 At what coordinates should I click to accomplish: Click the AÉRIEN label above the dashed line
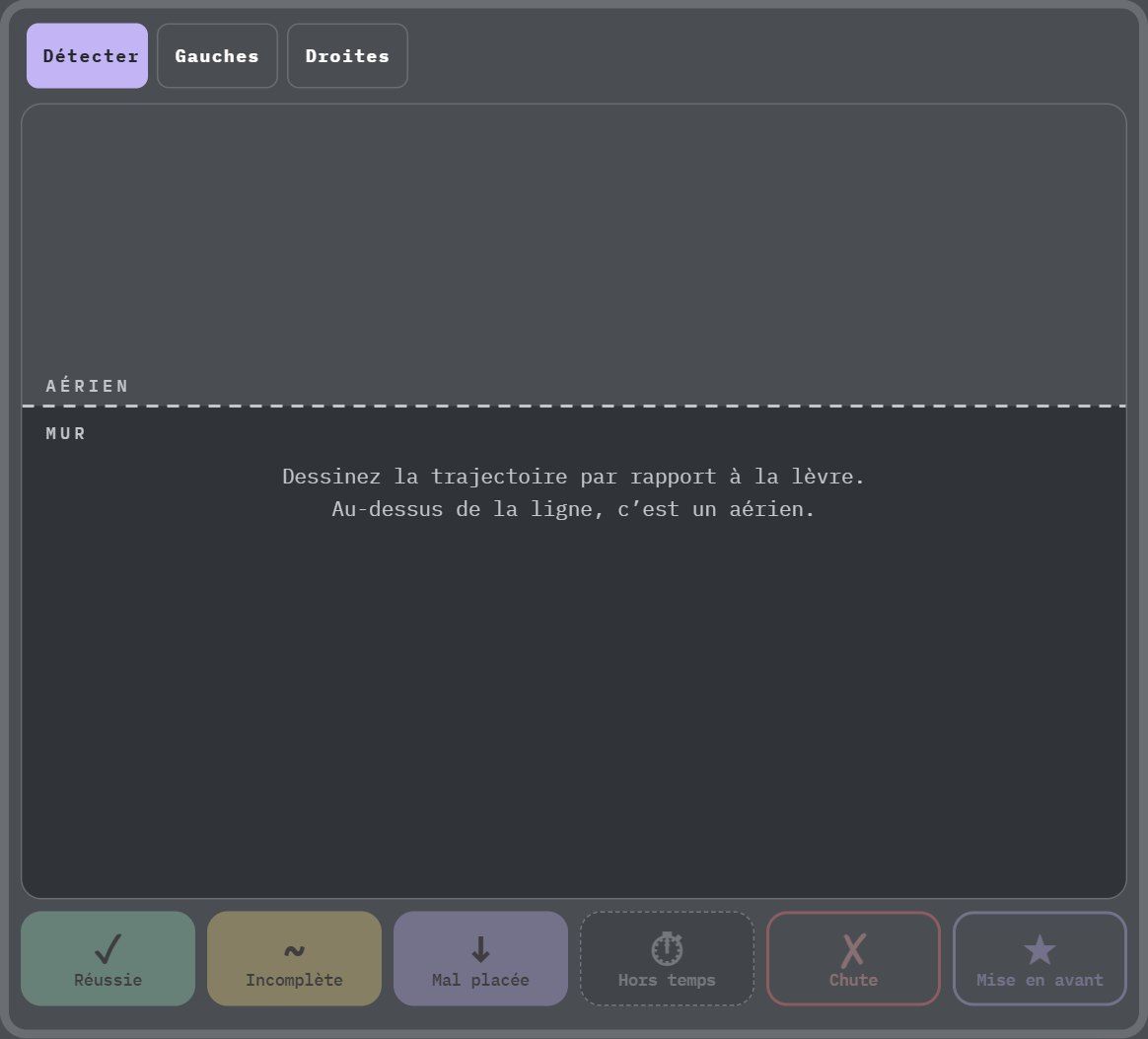coord(87,386)
